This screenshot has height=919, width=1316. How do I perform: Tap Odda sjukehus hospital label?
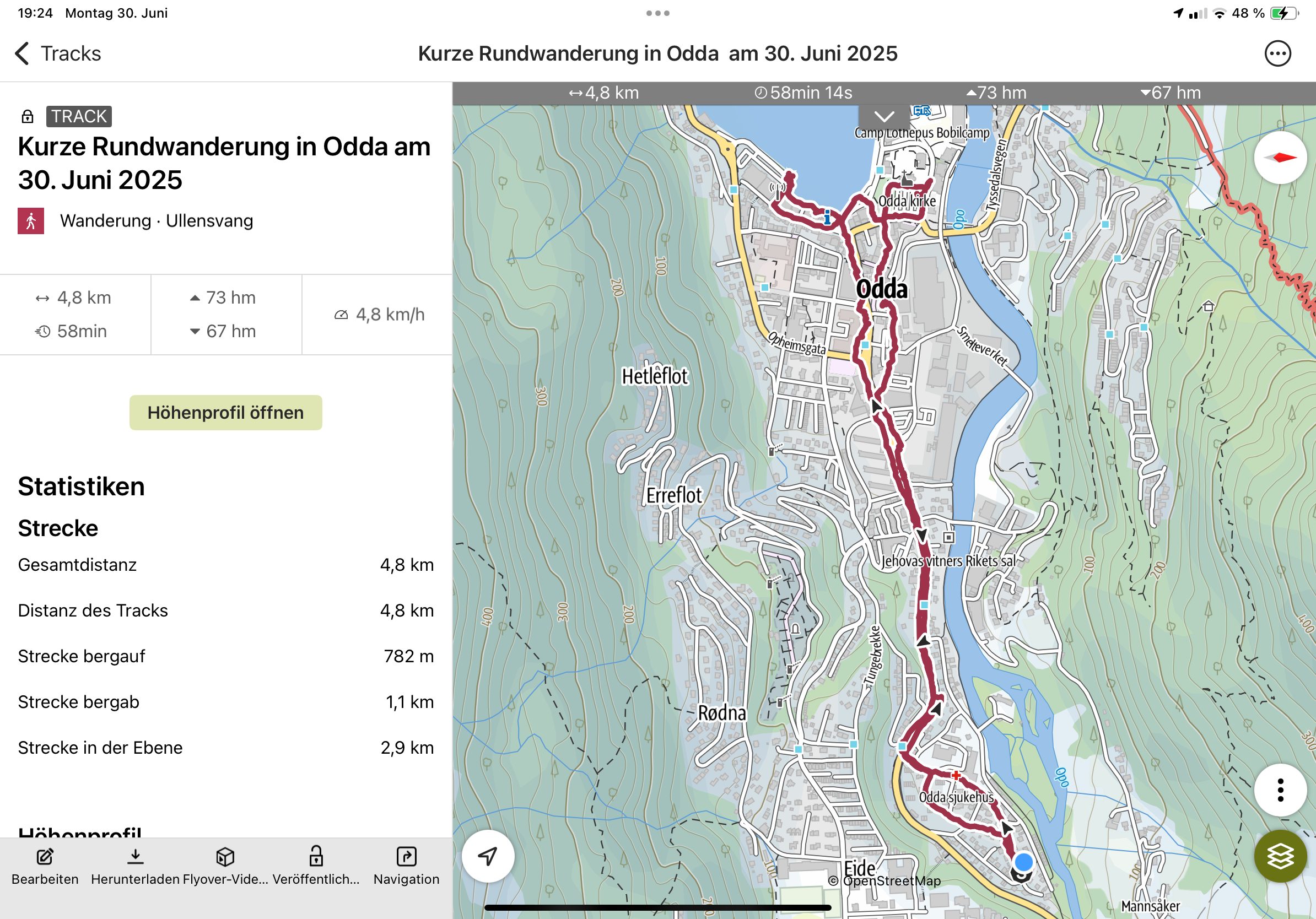click(956, 797)
